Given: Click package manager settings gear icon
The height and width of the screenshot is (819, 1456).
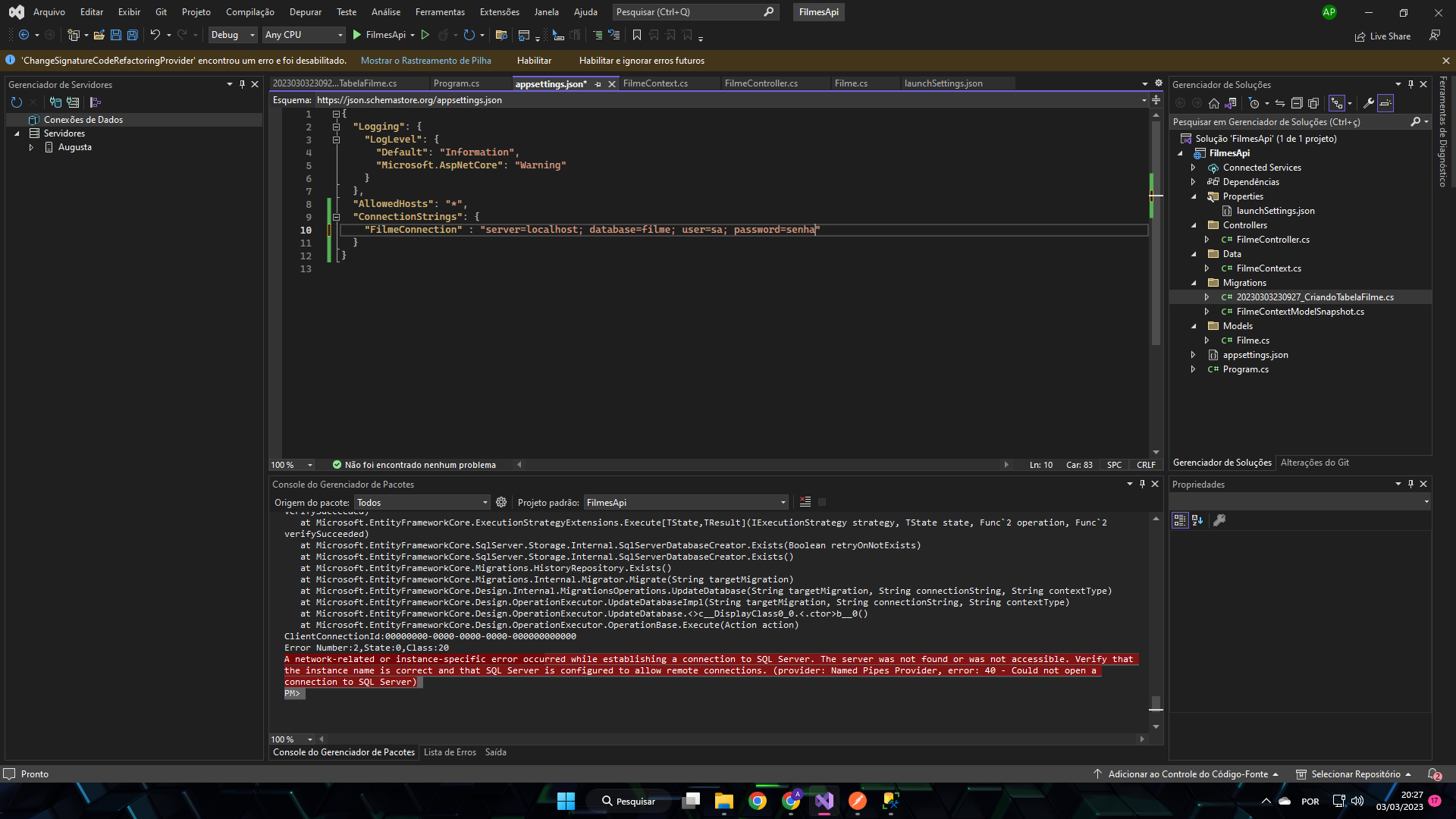Looking at the screenshot, I should [x=501, y=502].
